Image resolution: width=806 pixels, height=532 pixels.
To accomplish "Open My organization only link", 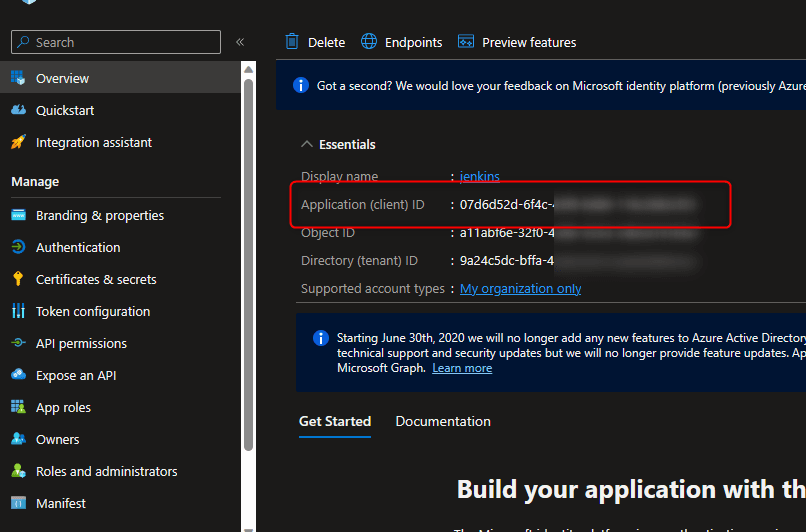I will [x=520, y=288].
